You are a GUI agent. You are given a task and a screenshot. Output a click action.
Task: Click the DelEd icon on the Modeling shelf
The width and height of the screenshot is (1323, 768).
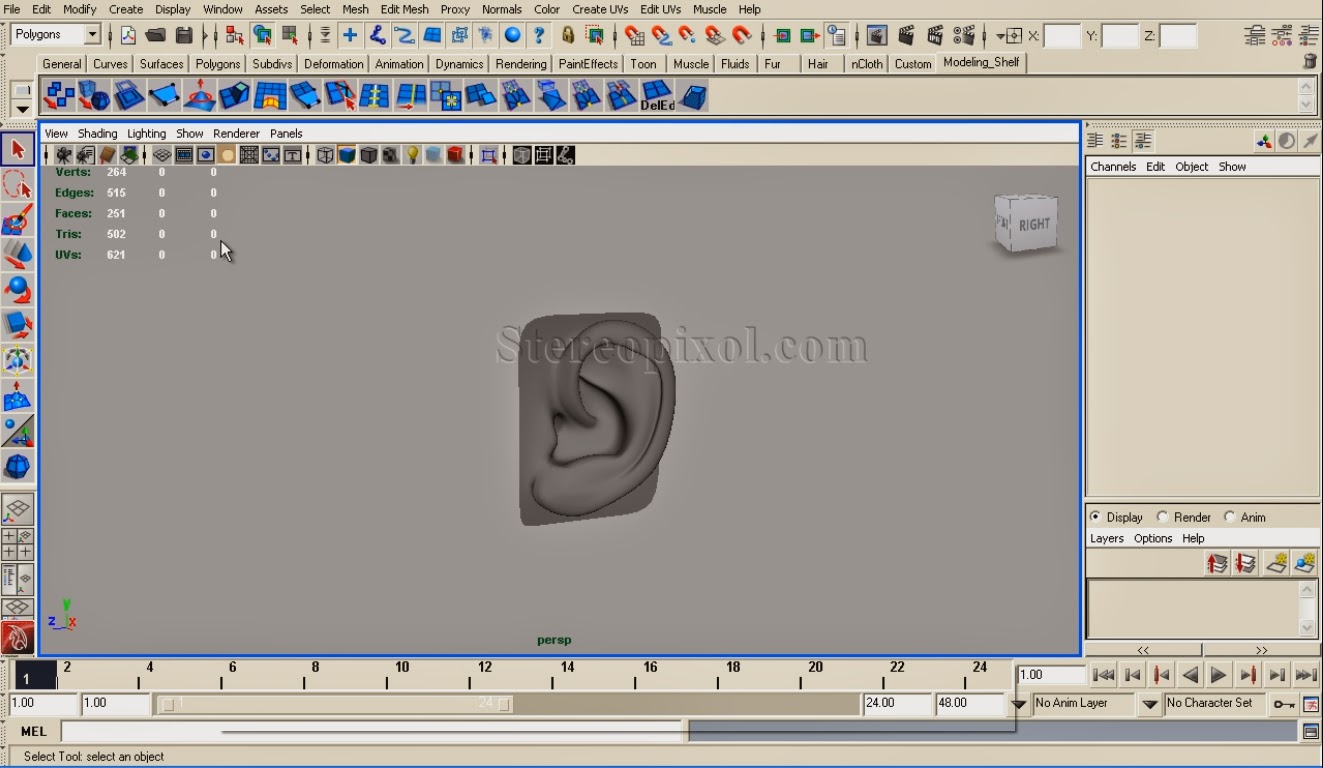point(657,97)
